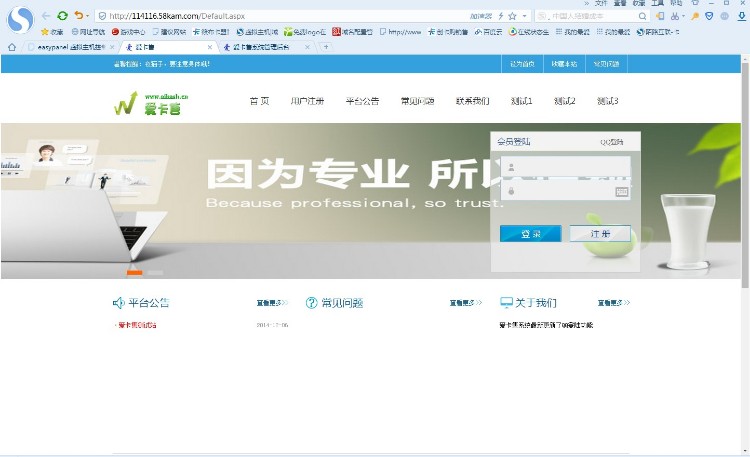Click the scissors screenshot tool icon
This screenshot has height=457, width=750.
674,16
